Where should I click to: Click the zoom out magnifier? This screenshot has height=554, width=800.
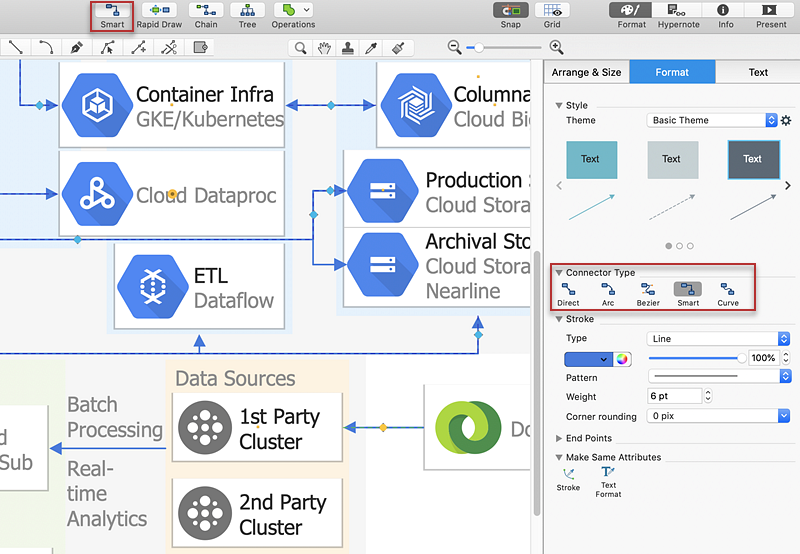click(454, 47)
